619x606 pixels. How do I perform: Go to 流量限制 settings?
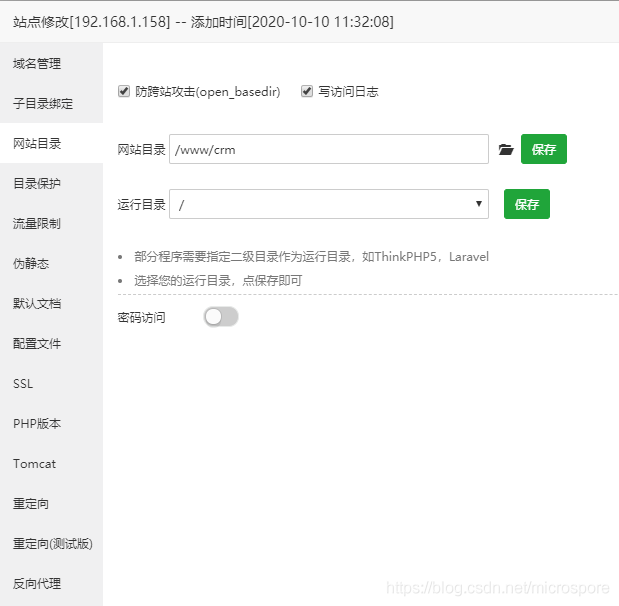point(51,223)
